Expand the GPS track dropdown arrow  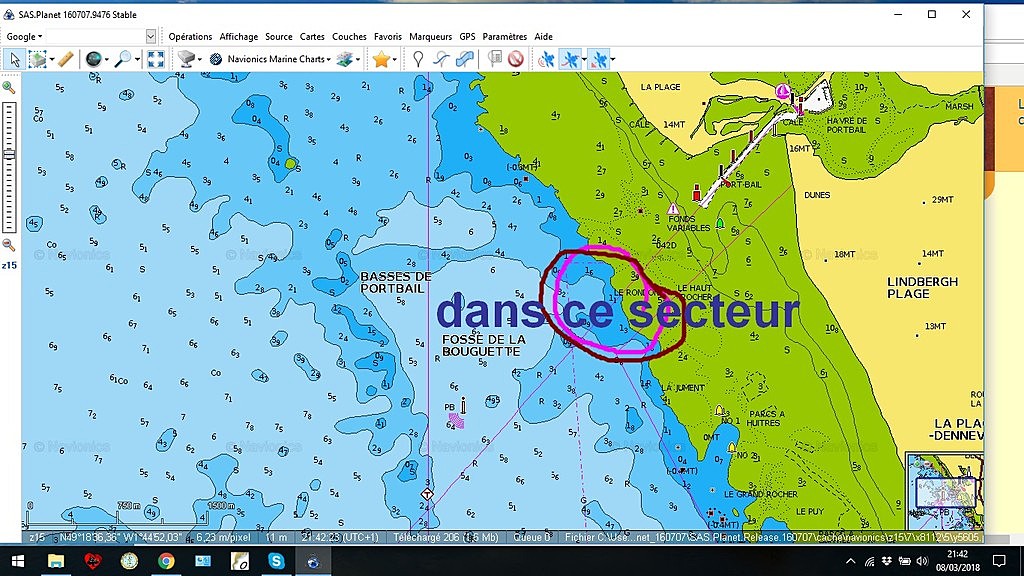point(584,59)
